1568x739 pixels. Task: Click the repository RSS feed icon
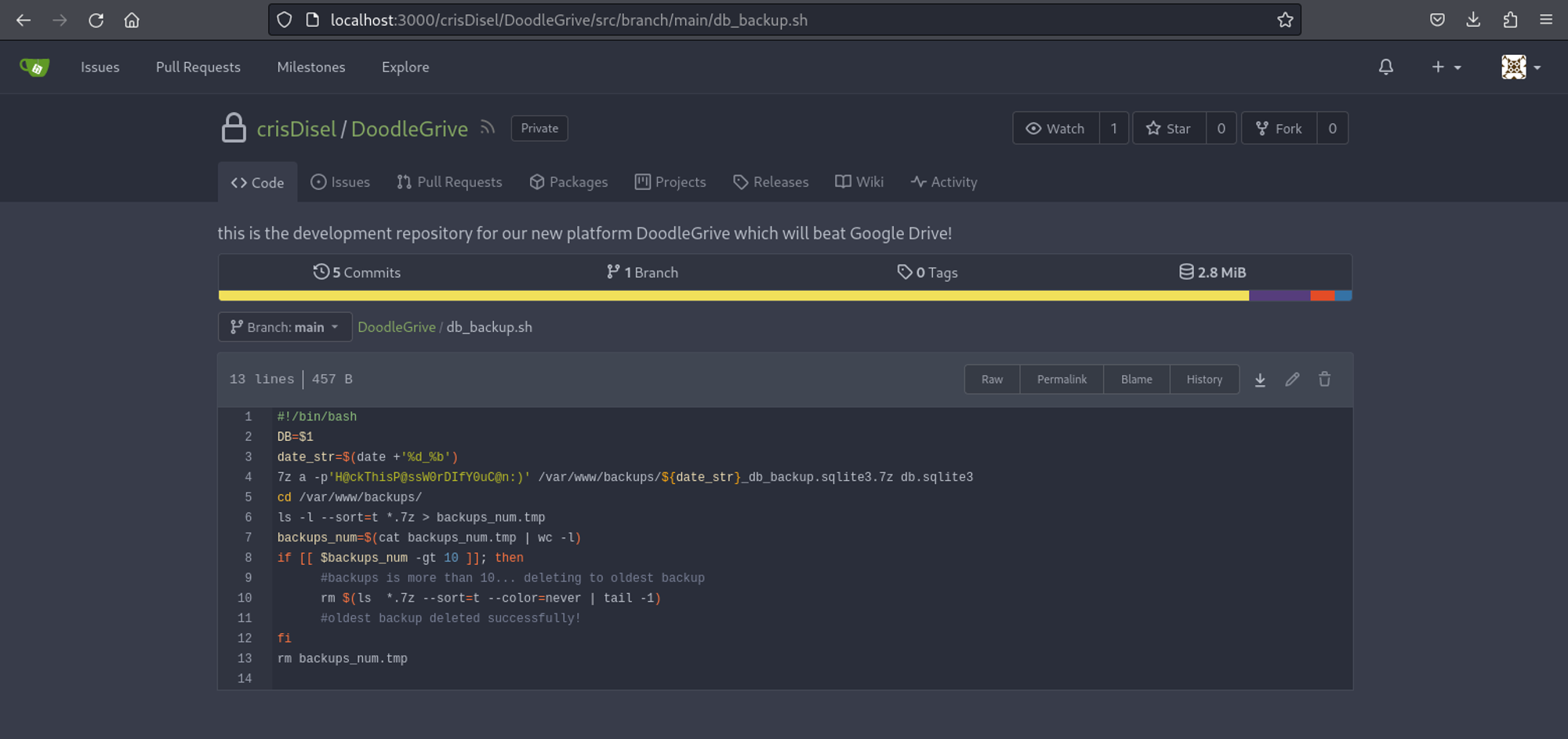point(488,128)
